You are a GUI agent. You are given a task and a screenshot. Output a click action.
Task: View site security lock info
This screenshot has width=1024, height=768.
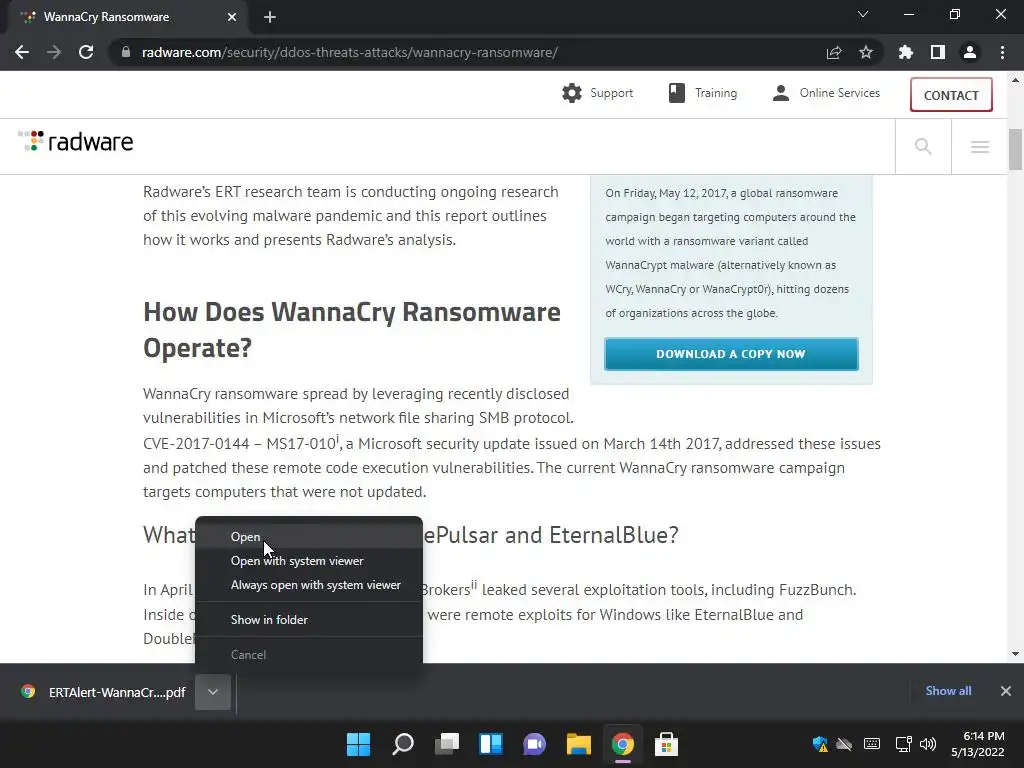[x=126, y=52]
